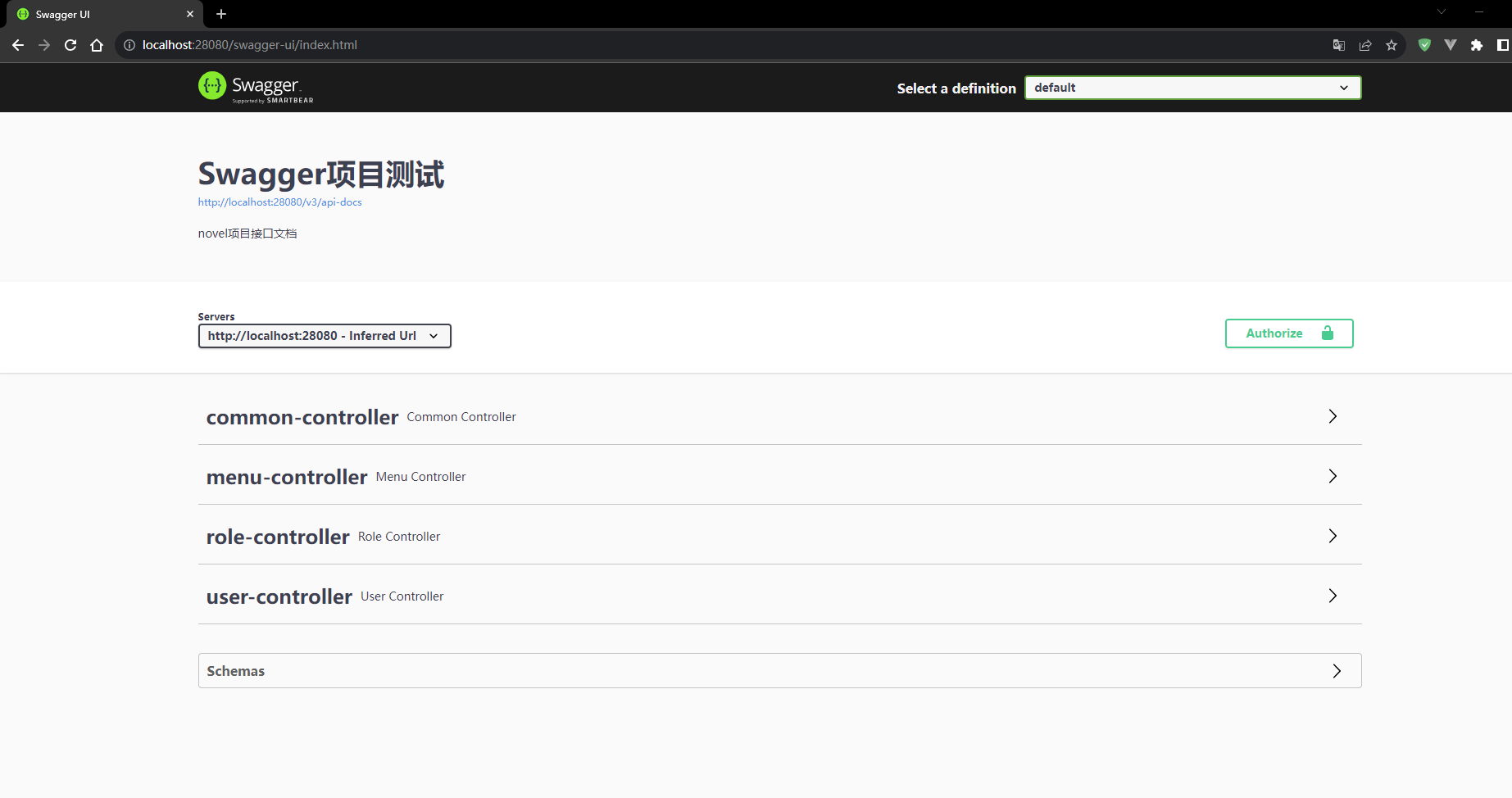
Task: Reload the page
Action: click(70, 45)
